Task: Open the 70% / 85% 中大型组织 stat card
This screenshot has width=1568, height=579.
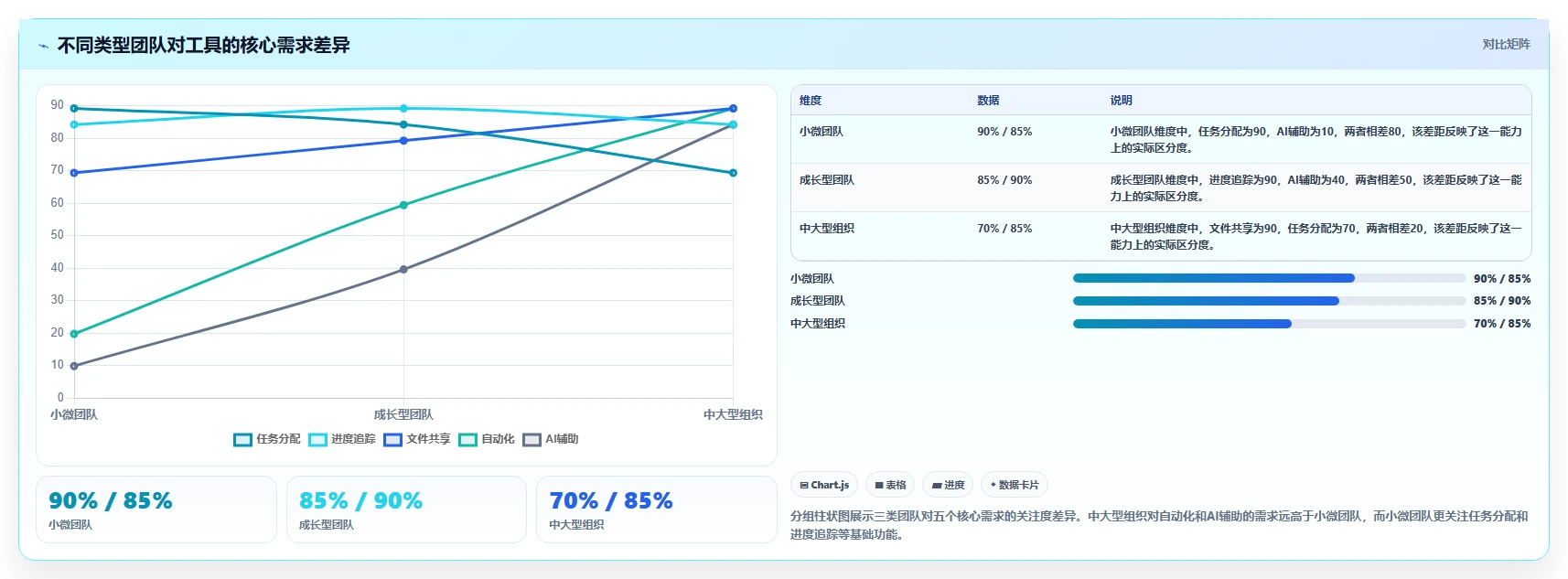Action: (657, 509)
